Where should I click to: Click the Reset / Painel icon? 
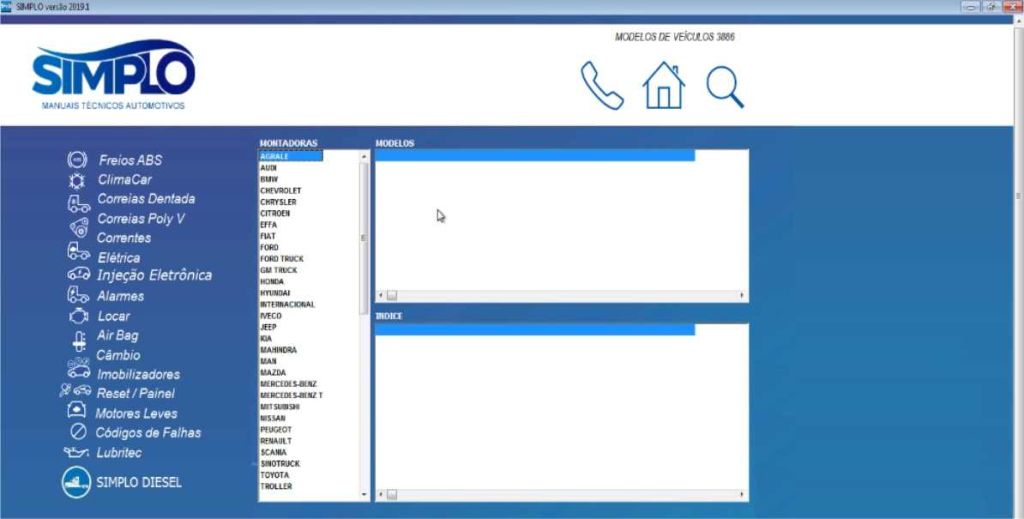click(75, 390)
